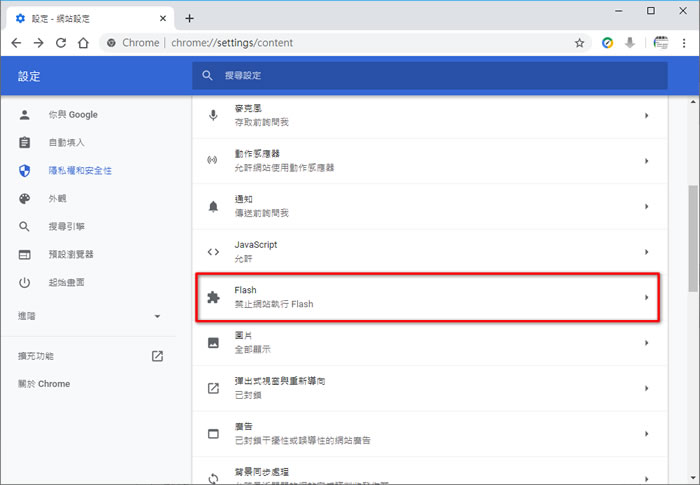Click the pop-up icon for 彈出式視窗
The height and width of the screenshot is (485, 700).
[213, 389]
